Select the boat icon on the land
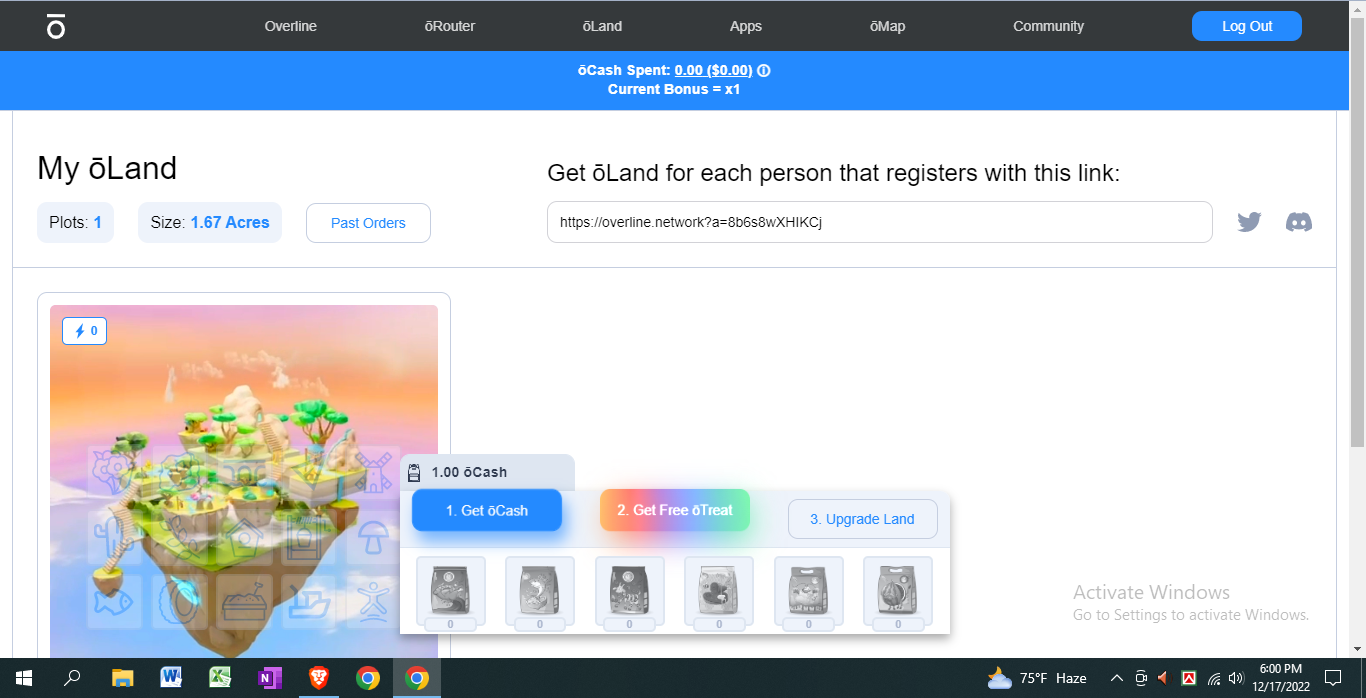 pos(308,601)
